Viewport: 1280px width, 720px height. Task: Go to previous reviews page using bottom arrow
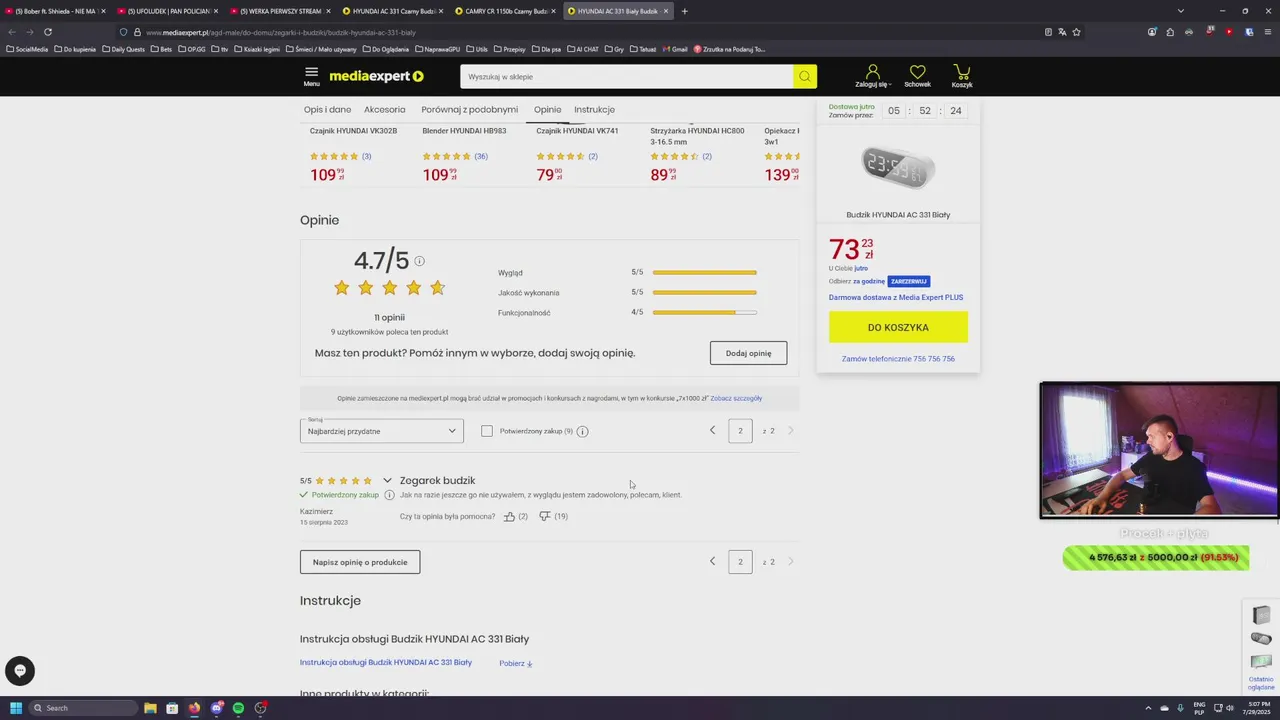pos(713,561)
